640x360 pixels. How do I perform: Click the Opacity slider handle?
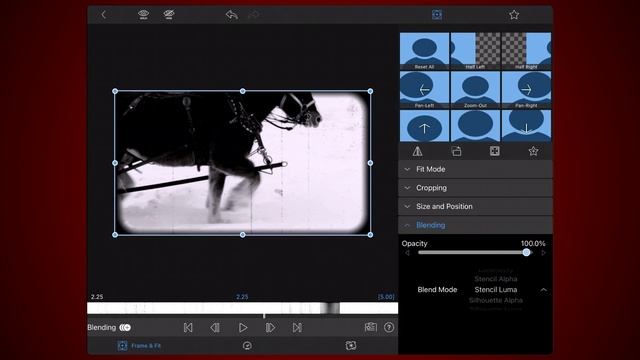[527, 252]
